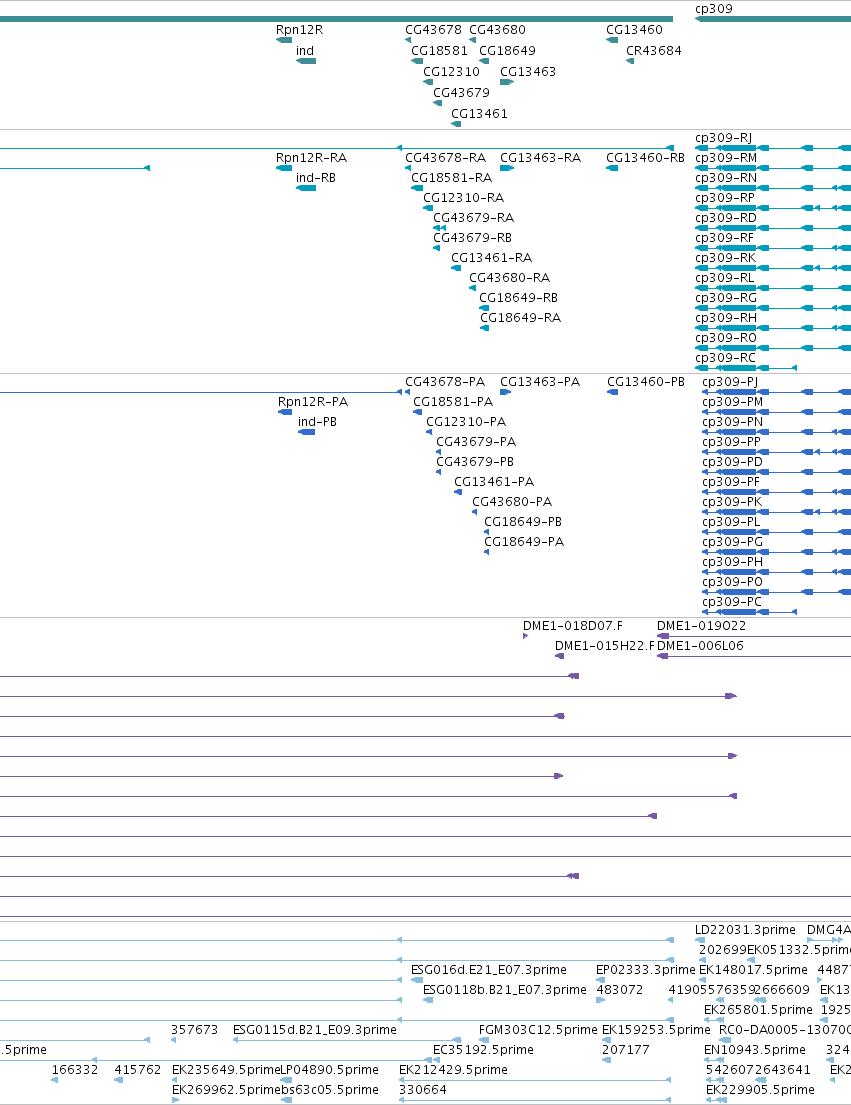Click protein CG13460-PB
The height and width of the screenshot is (1105, 851).
[x=646, y=382]
